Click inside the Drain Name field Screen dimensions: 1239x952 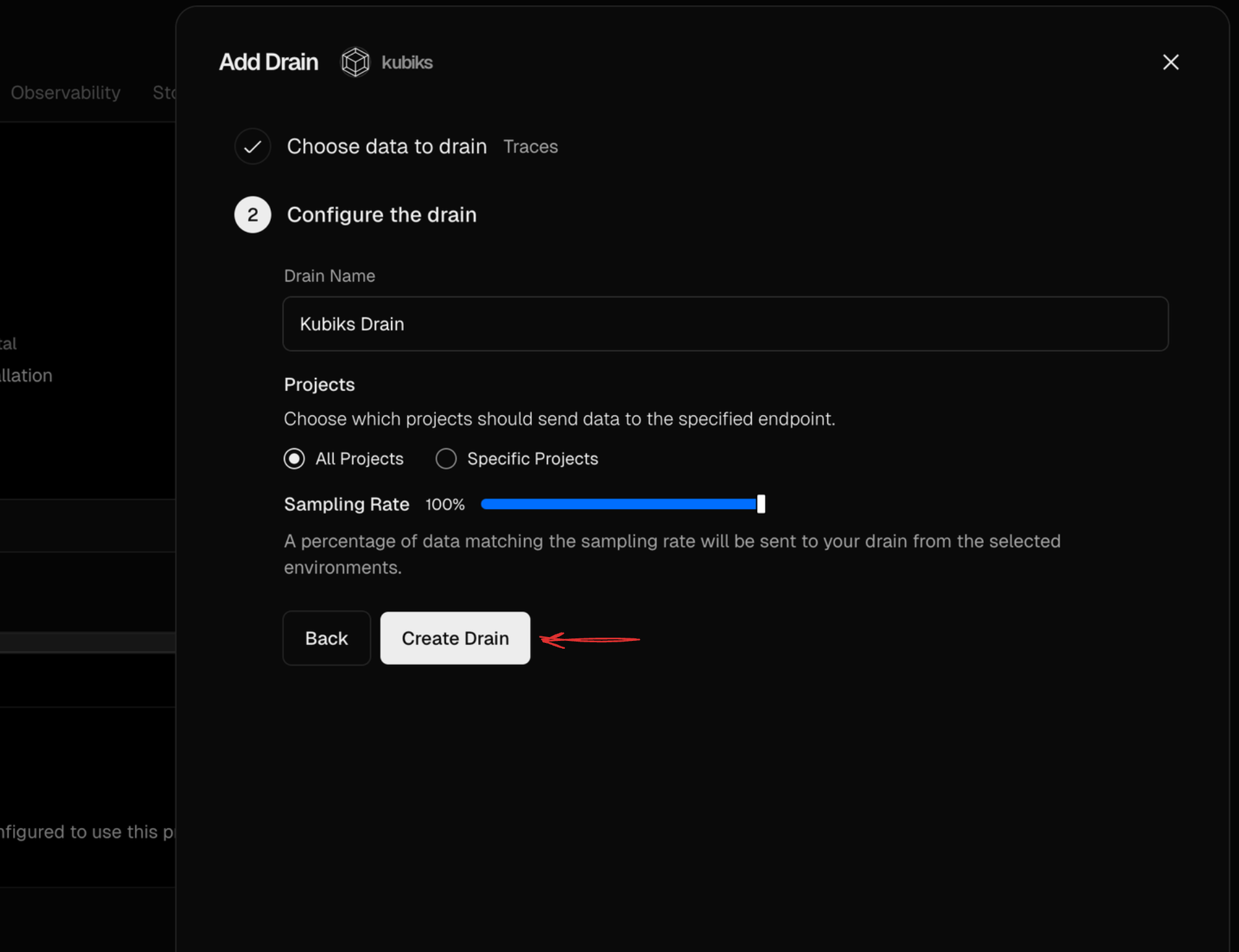724,324
